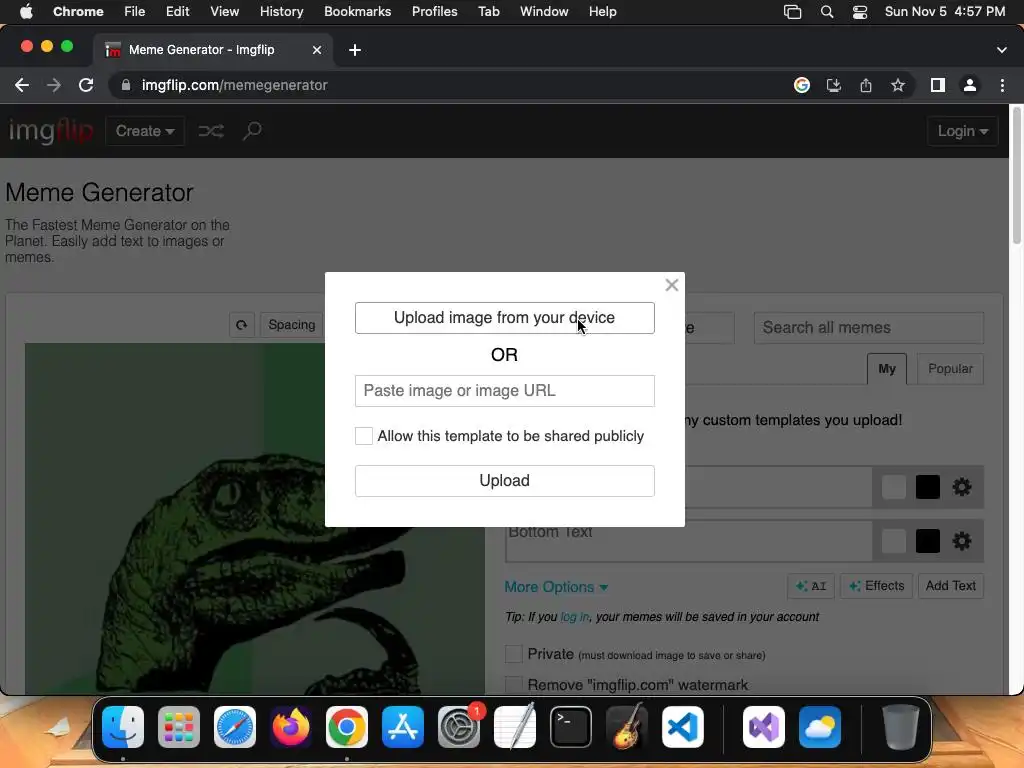Screen dimensions: 1024x768
Task: Select the My templates tab
Action: [x=887, y=369]
